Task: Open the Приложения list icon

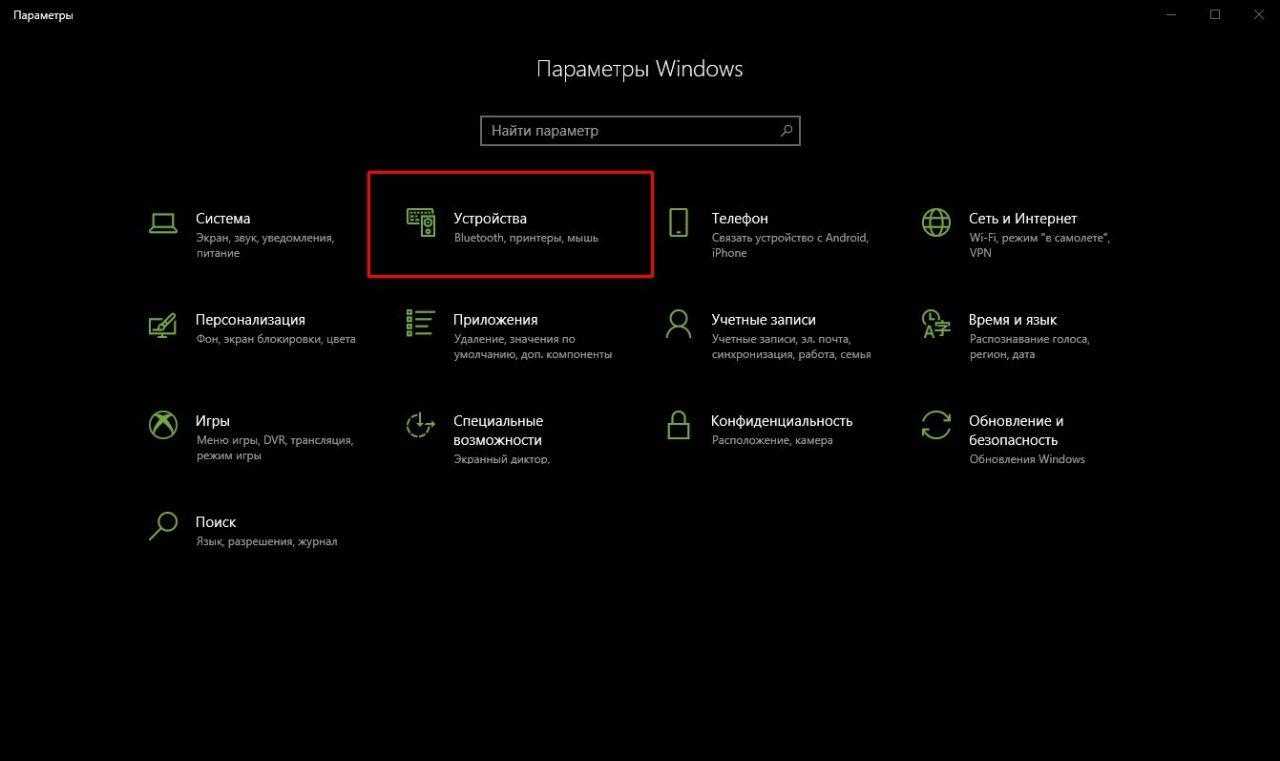Action: [x=421, y=323]
